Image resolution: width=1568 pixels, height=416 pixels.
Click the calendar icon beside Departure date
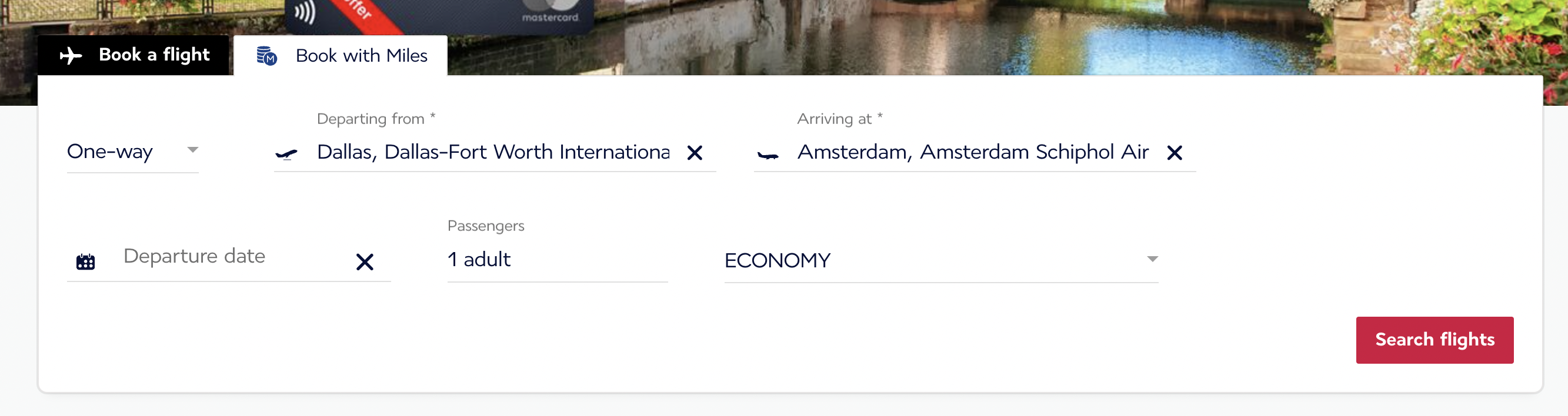pyautogui.click(x=85, y=261)
